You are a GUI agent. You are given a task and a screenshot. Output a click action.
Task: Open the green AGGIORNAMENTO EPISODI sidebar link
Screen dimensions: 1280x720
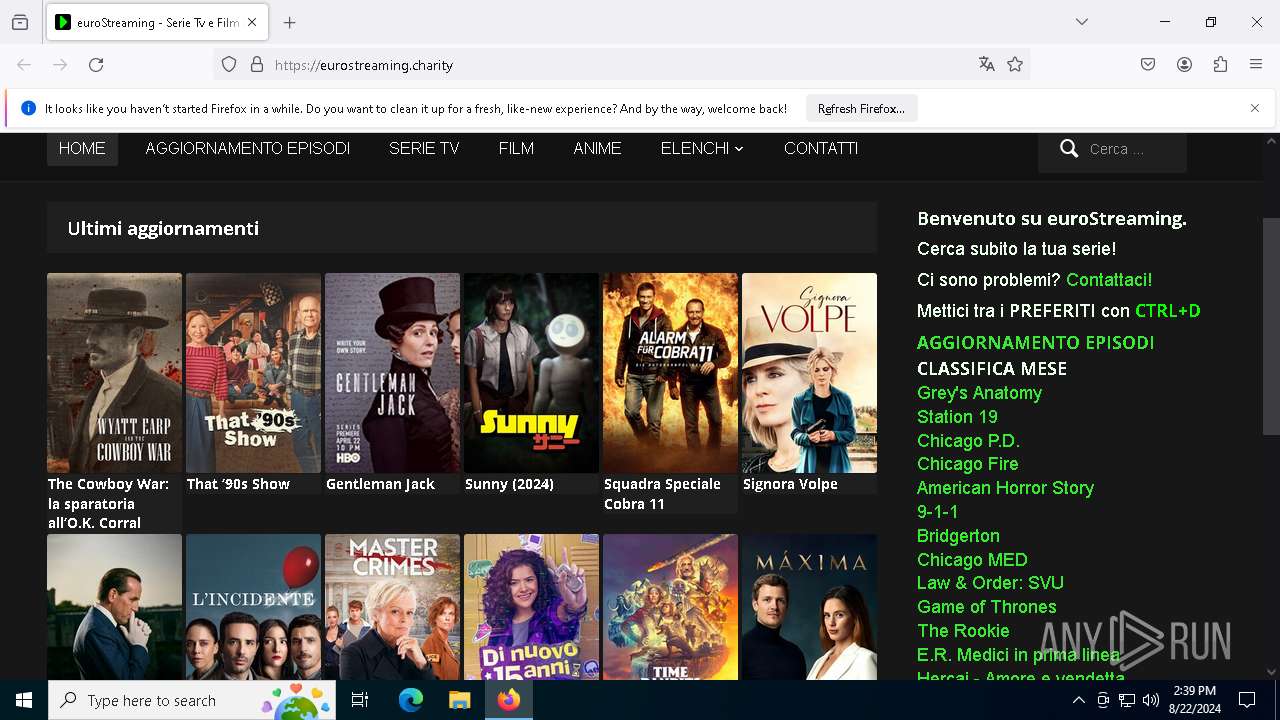[1036, 343]
